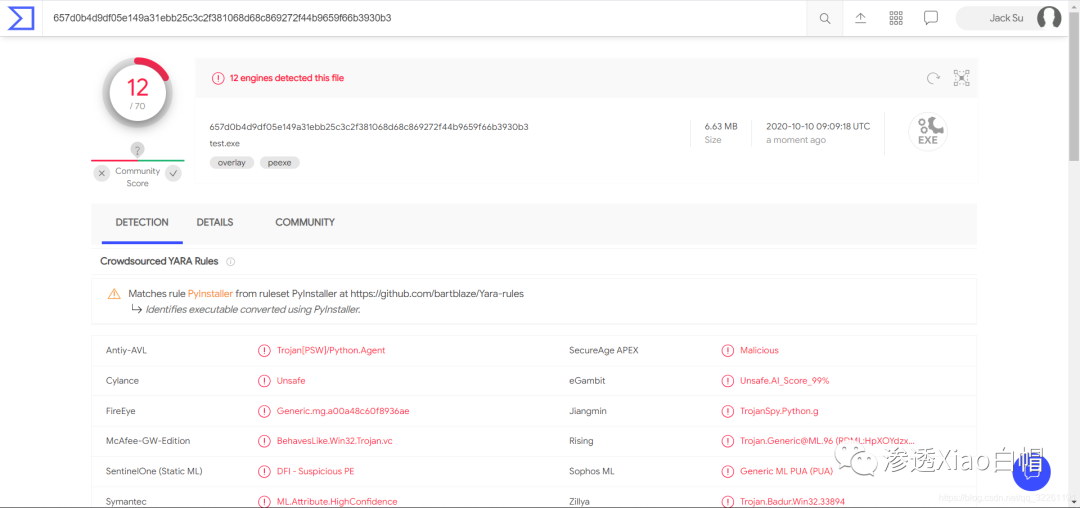
Task: Click the reanalyze refresh icon
Action: (933, 78)
